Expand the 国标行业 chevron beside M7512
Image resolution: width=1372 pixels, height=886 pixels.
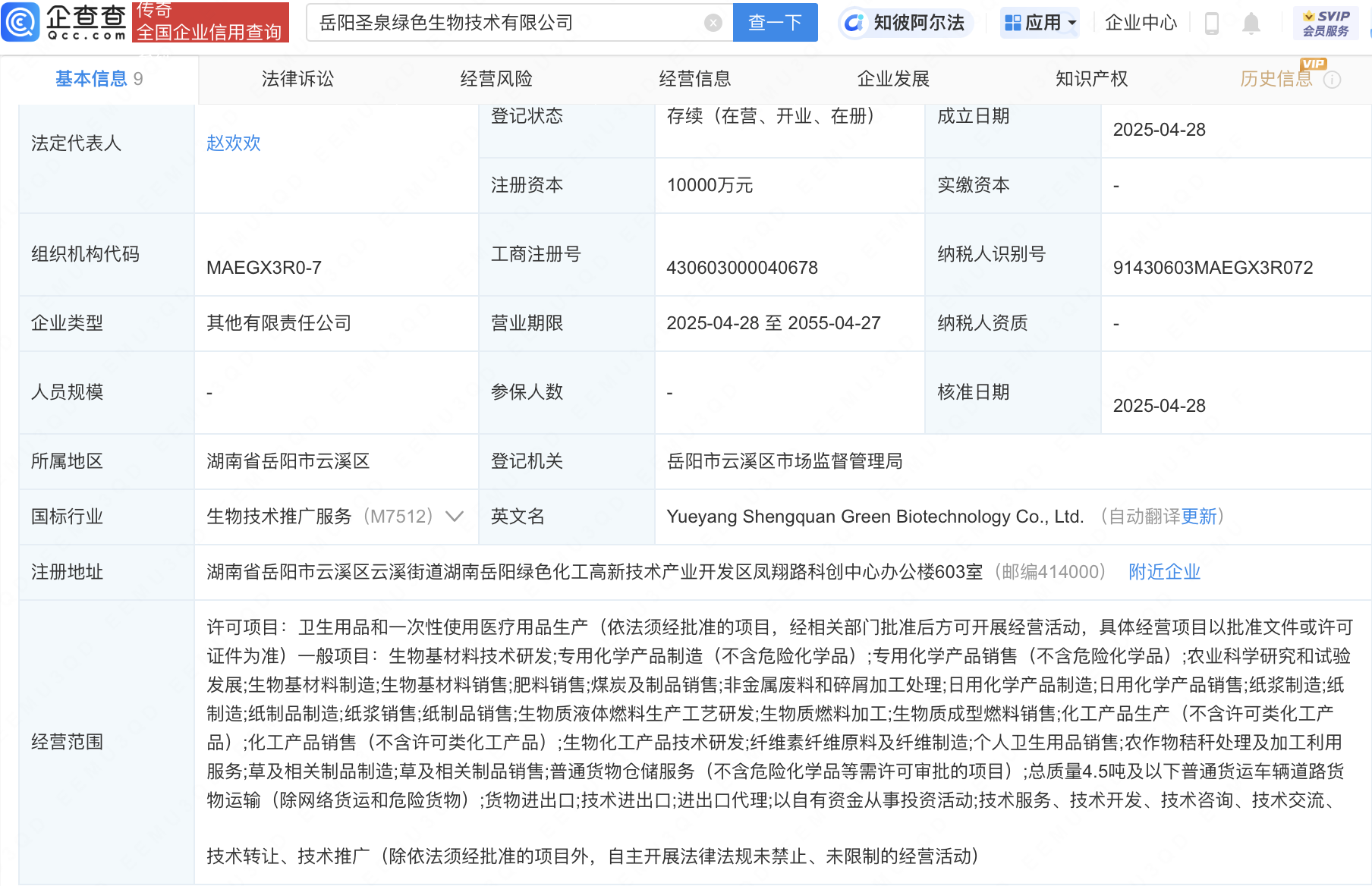pyautogui.click(x=455, y=517)
